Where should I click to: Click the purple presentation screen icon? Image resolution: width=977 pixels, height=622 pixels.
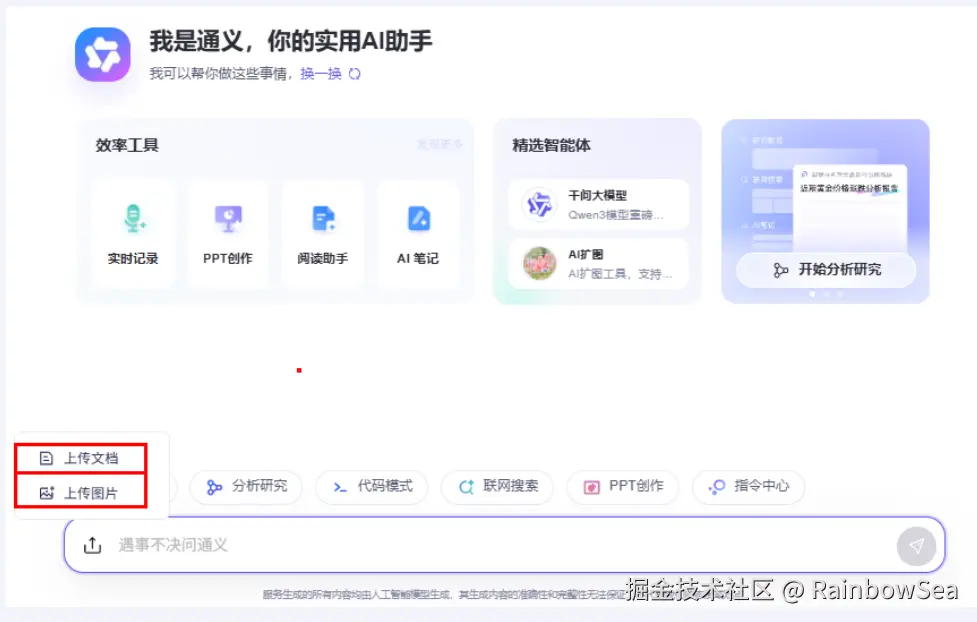coord(228,219)
